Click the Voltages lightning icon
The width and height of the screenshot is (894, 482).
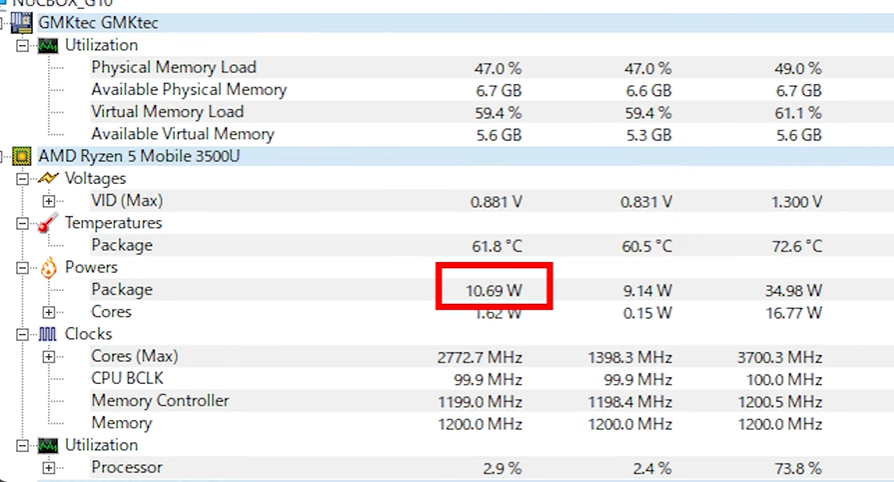pos(47,178)
